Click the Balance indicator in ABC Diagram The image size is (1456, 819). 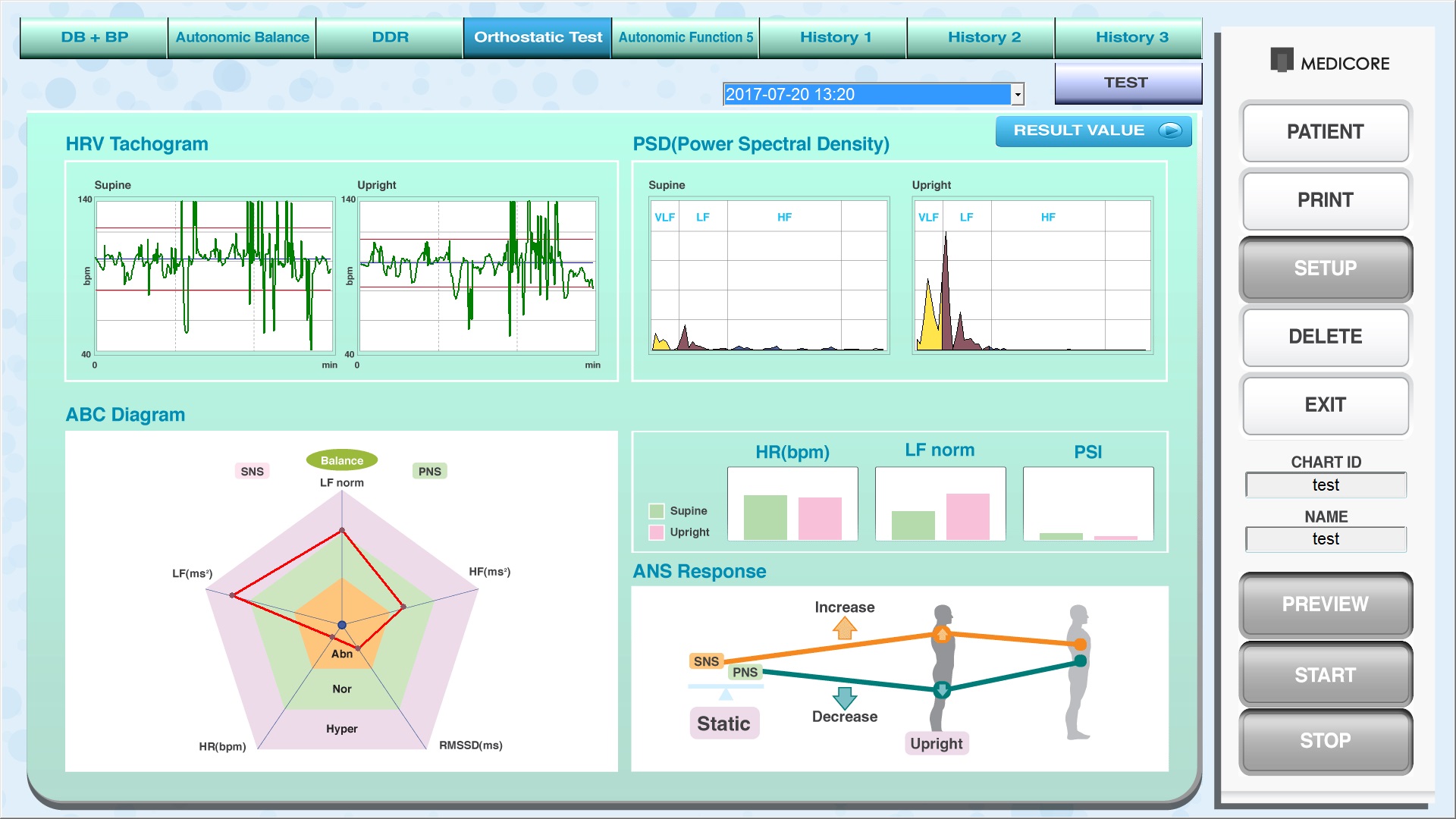tap(339, 459)
